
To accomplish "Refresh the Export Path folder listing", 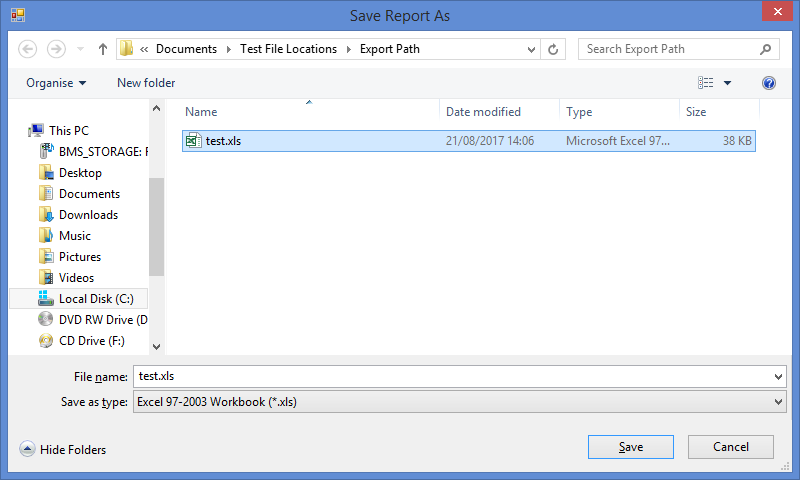I will coord(554,49).
